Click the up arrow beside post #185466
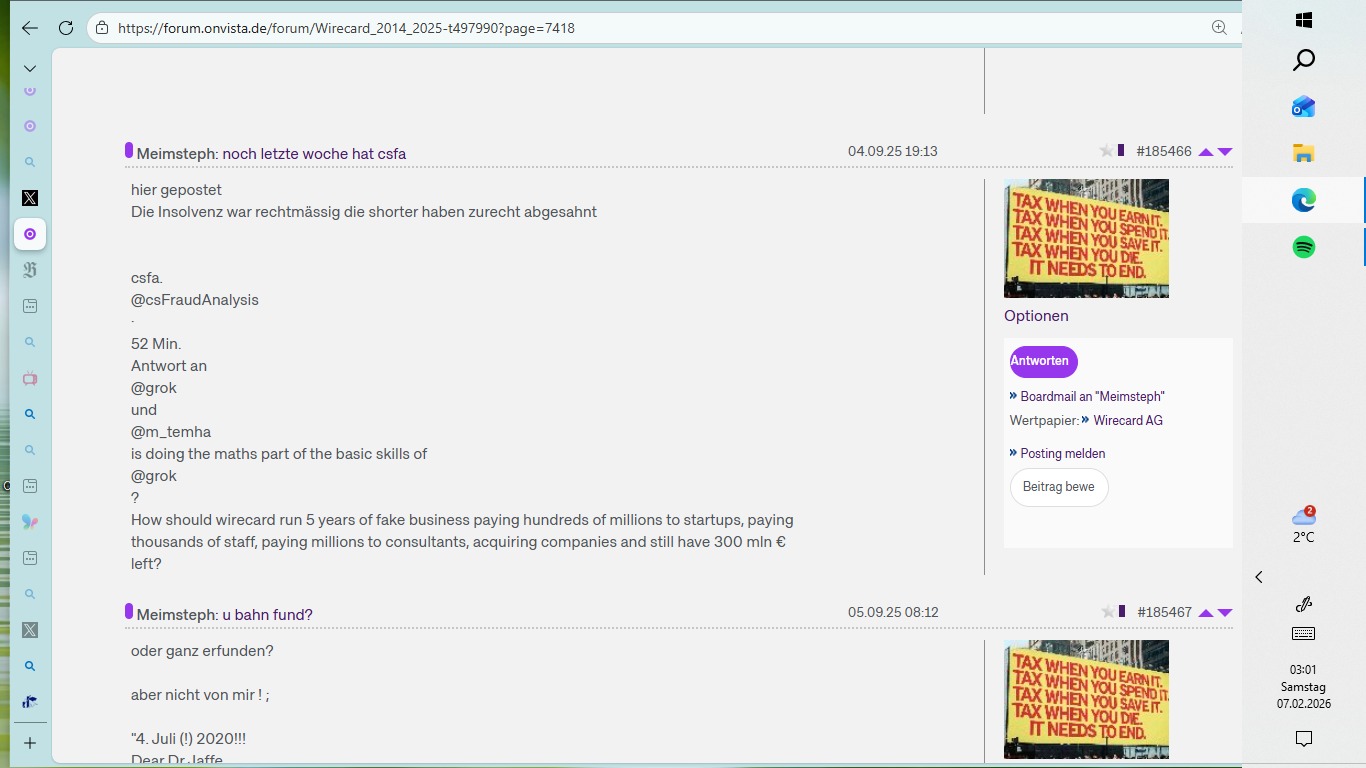This screenshot has height=768, width=1366. 1206,152
